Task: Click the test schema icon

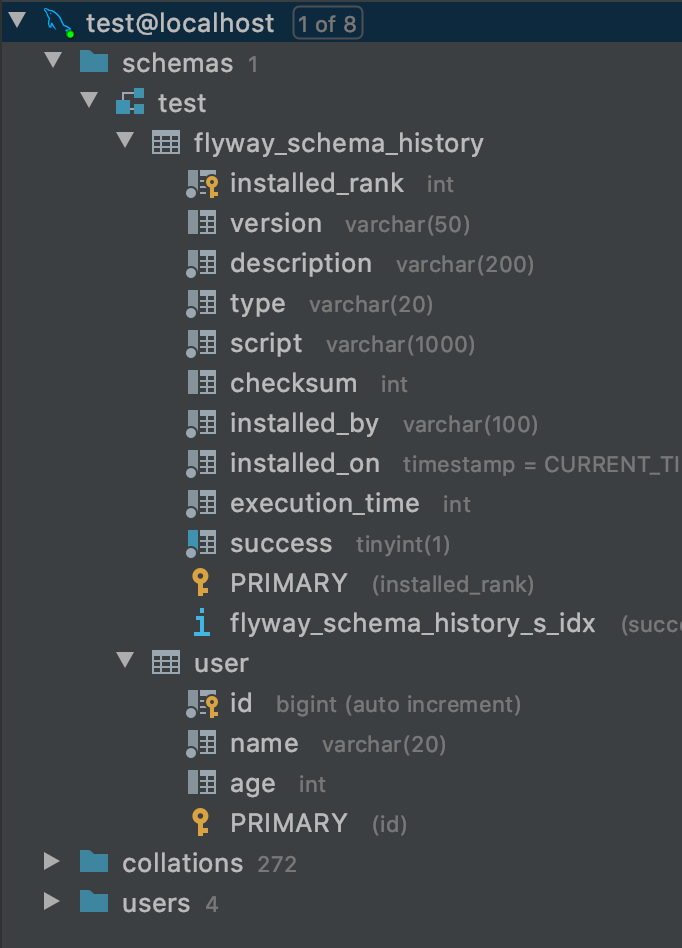Action: click(x=129, y=102)
